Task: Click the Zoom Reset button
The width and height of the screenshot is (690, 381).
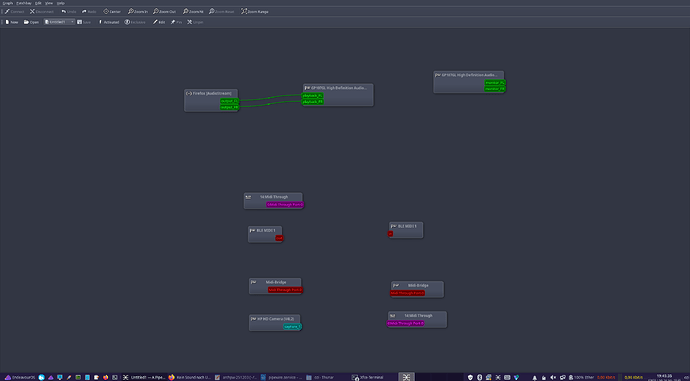Action: coord(222,11)
